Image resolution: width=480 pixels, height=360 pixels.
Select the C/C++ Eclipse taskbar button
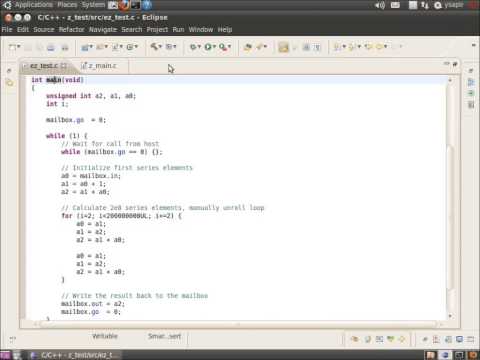(75, 355)
